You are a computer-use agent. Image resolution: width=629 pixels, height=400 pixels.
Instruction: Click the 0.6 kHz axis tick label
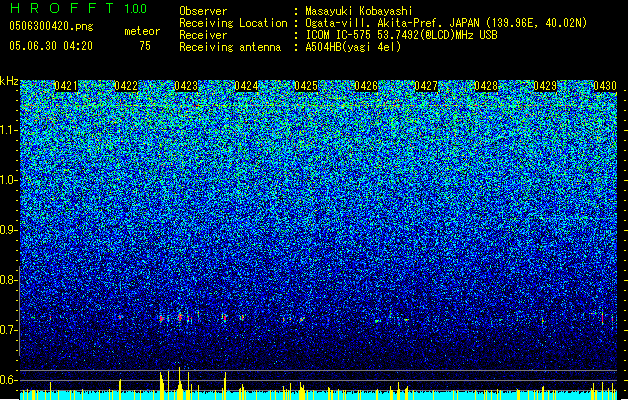8,380
